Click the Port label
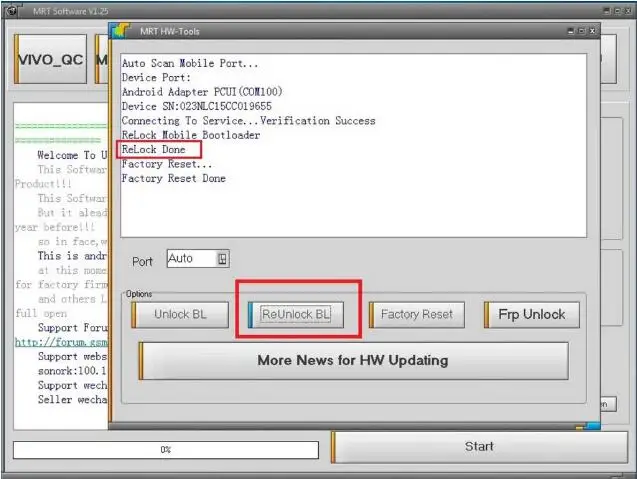The height and width of the screenshot is (479, 637). [x=142, y=262]
